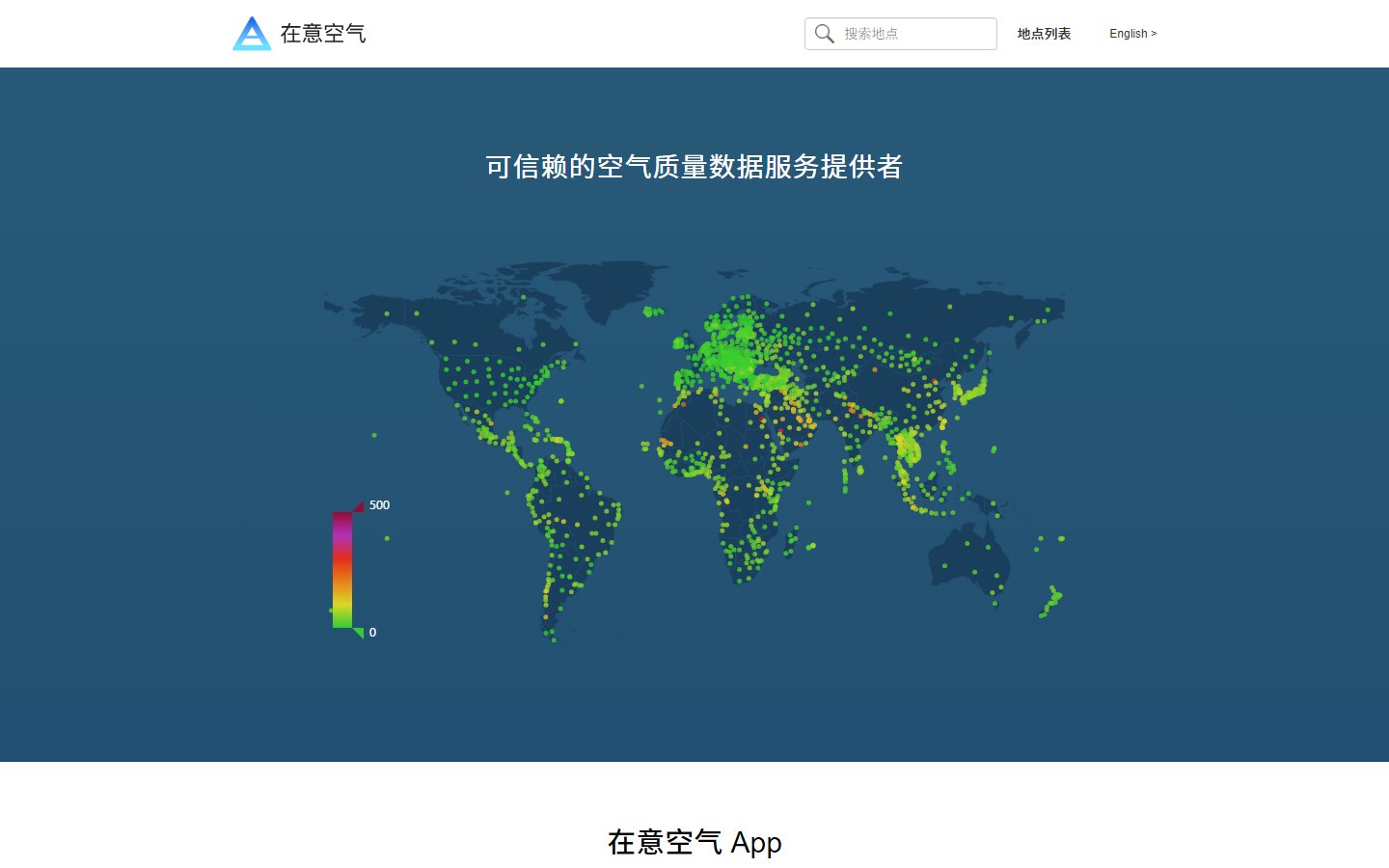
Task: Click the AQI color gradient bar
Action: 342,570
